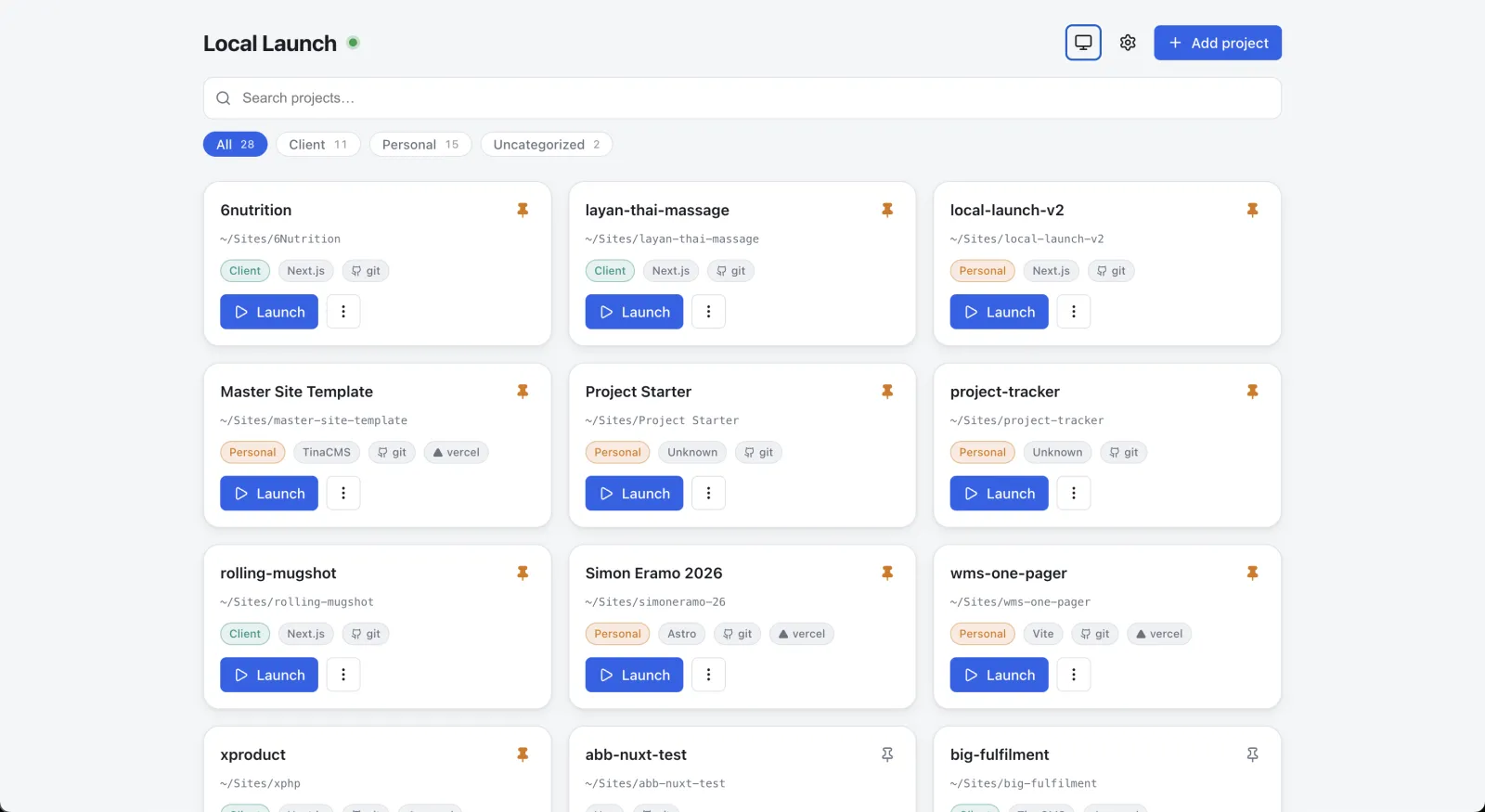
Task: Click the Astro tag on Simon Eramo 2026
Action: point(682,634)
